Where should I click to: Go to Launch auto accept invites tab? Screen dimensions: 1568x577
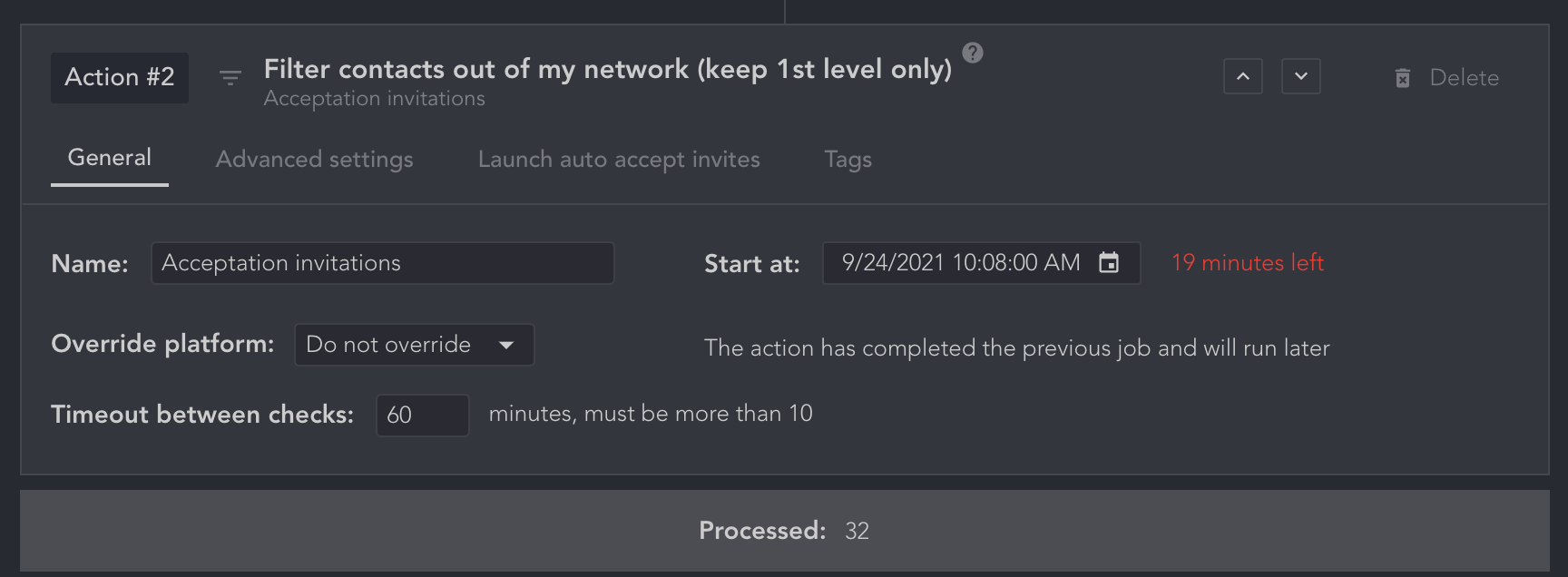619,160
